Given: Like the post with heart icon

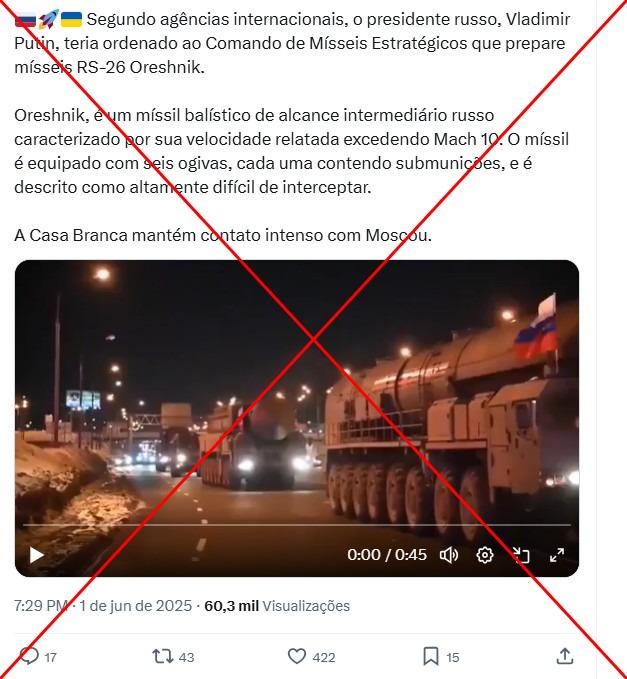Looking at the screenshot, I should click(297, 656).
